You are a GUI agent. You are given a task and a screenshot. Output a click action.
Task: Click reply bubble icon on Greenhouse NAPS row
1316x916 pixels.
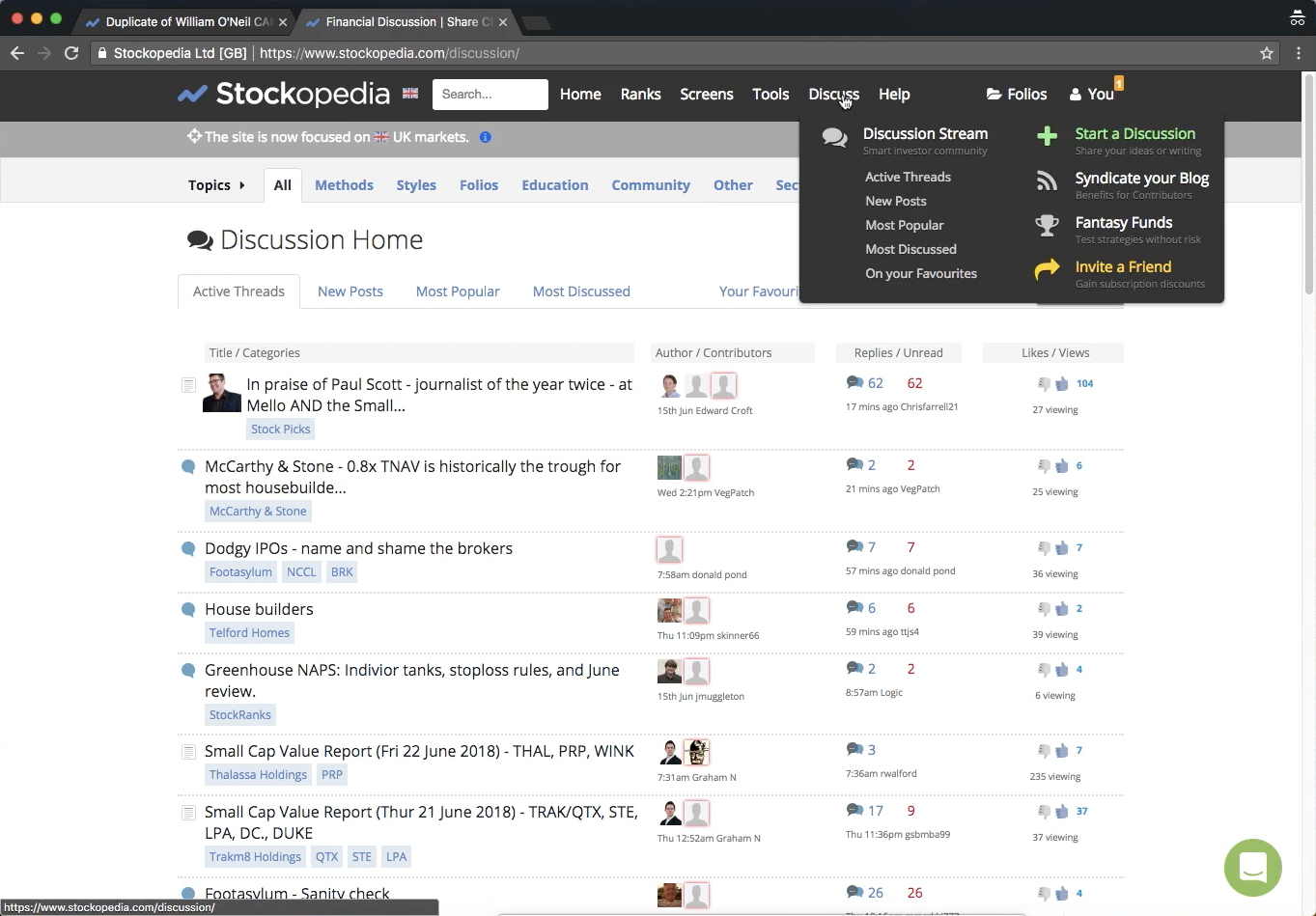point(854,669)
